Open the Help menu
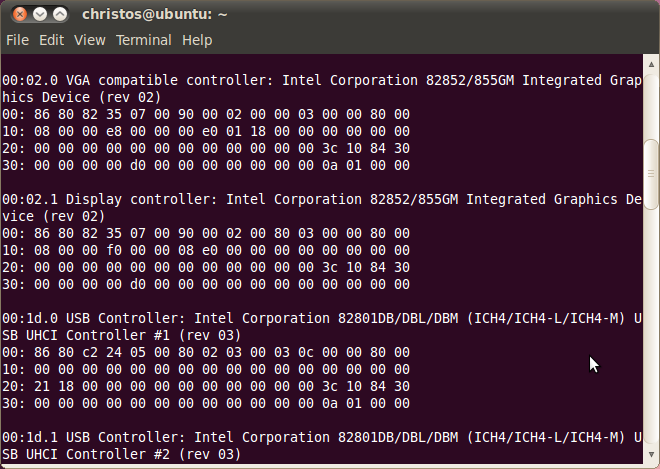The width and height of the screenshot is (660, 469). pyautogui.click(x=197, y=40)
